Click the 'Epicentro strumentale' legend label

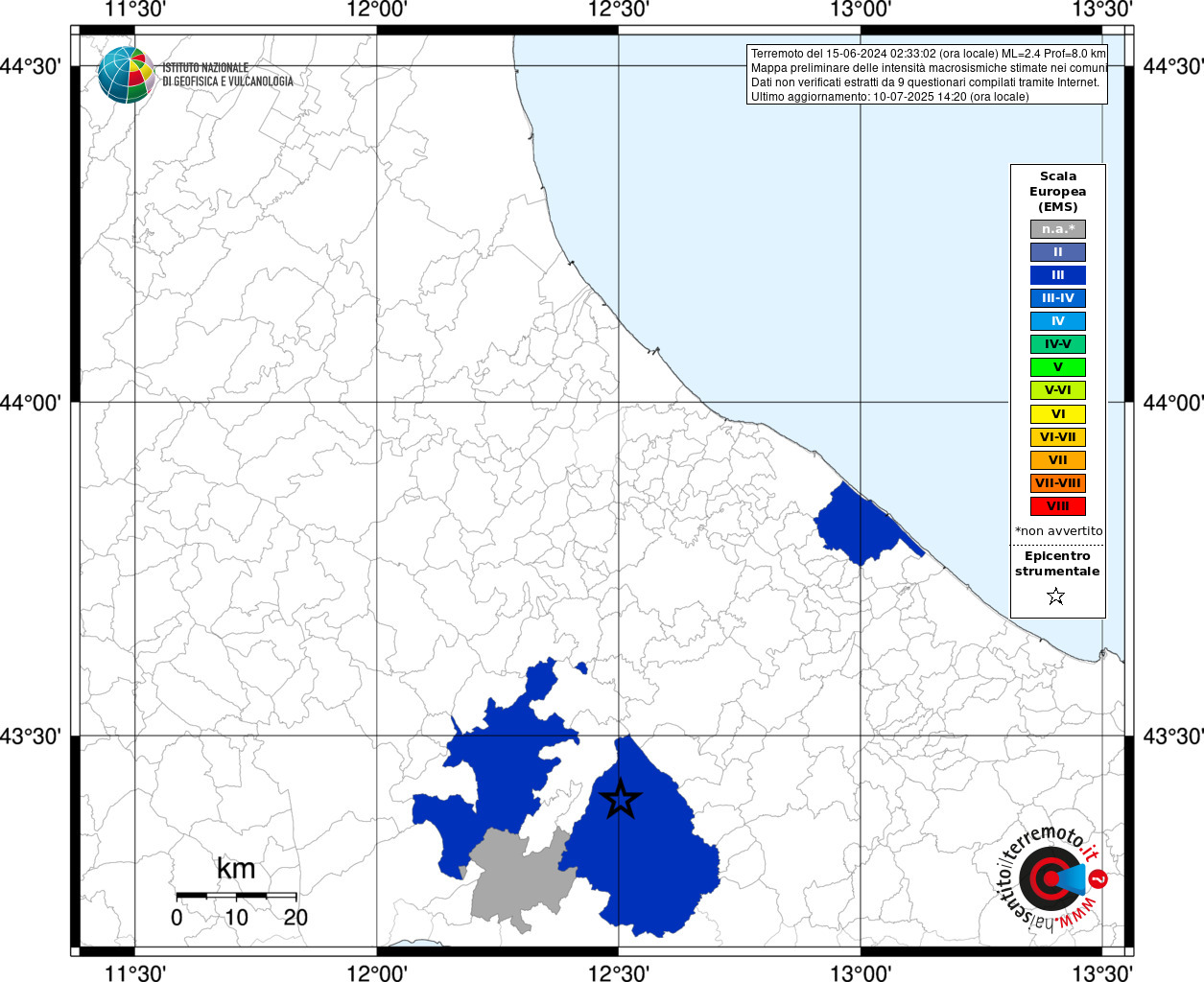[1057, 563]
